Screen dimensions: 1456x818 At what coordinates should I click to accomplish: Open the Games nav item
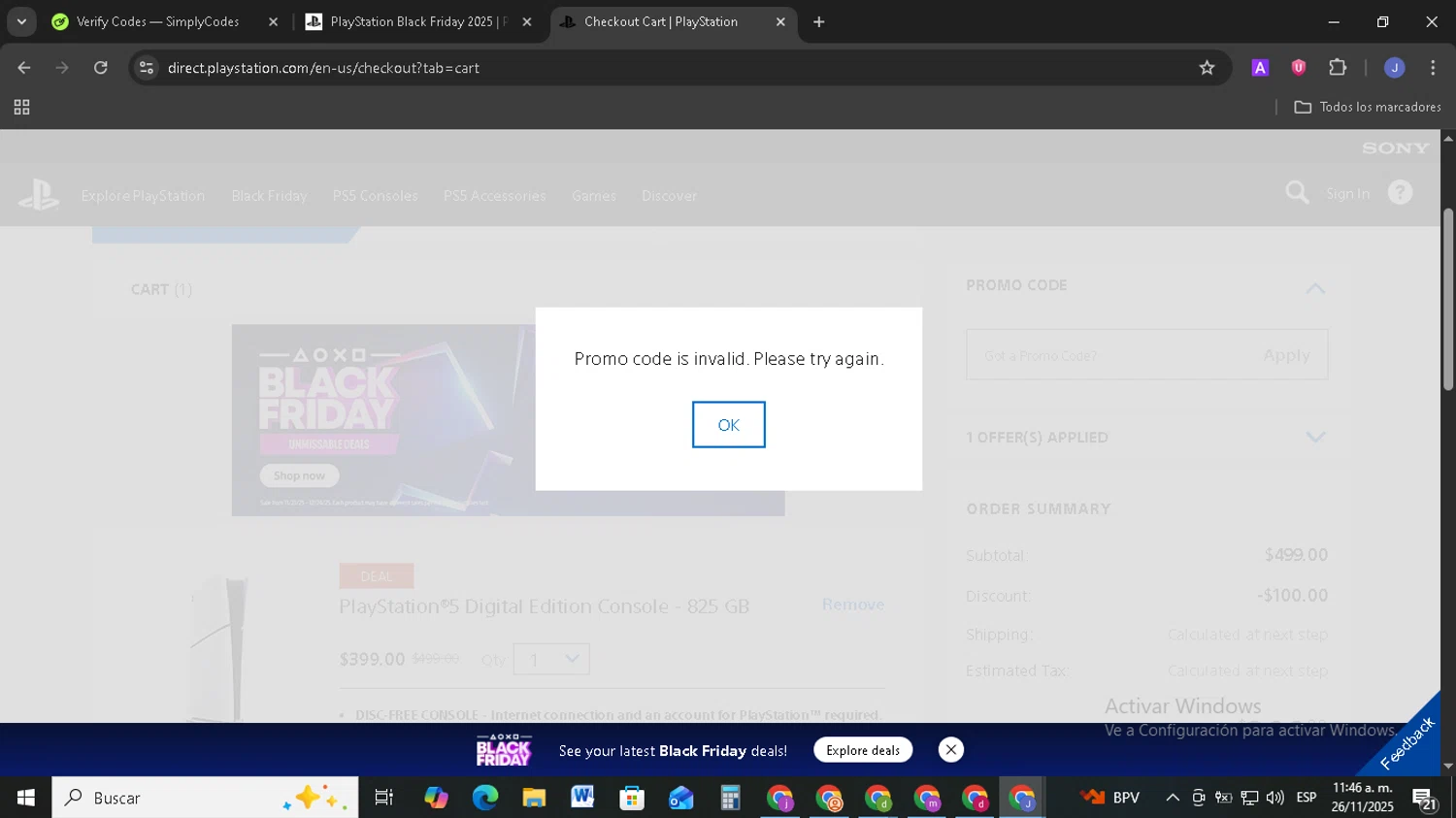594,196
